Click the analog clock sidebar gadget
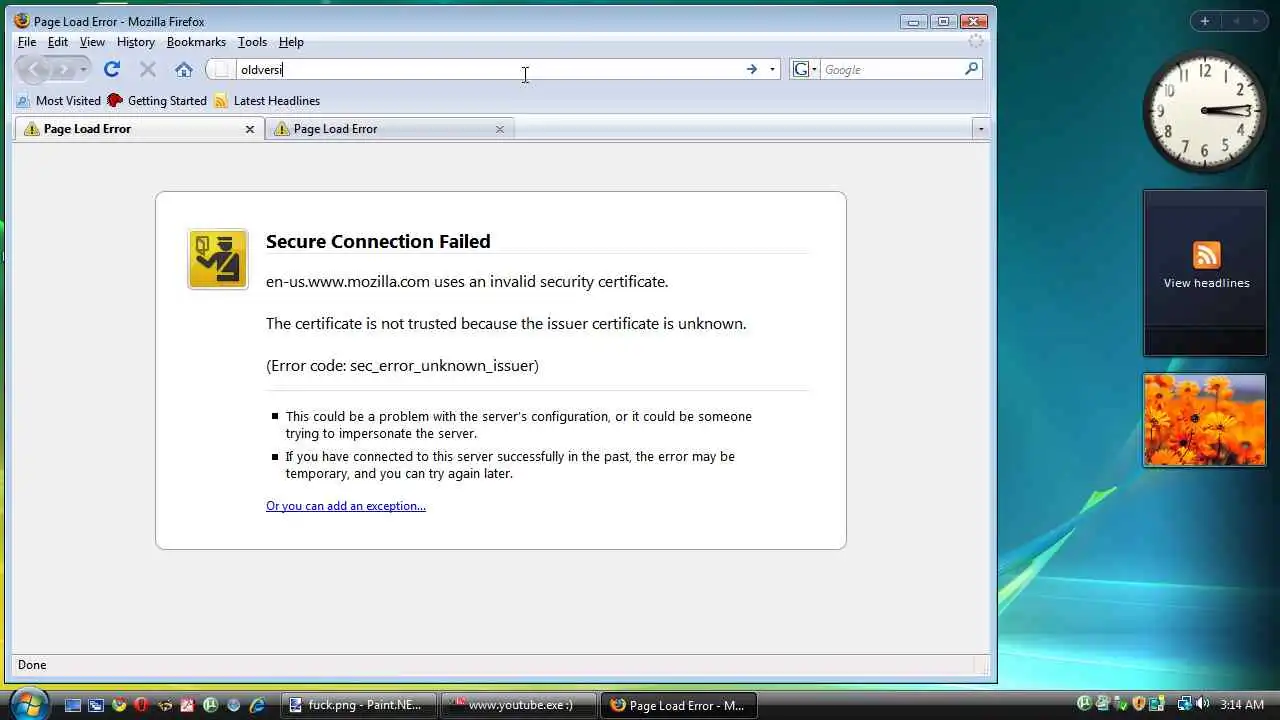This screenshot has width=1280, height=720. [1205, 111]
